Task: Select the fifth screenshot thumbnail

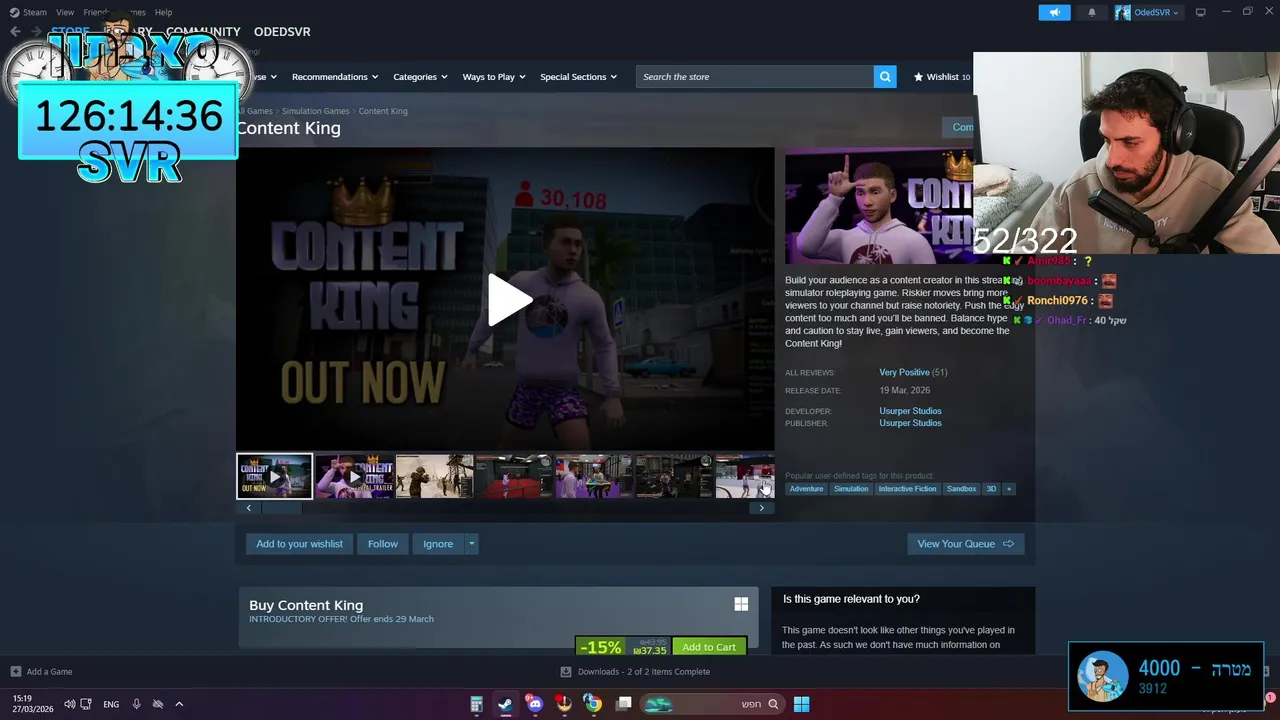Action: click(595, 476)
